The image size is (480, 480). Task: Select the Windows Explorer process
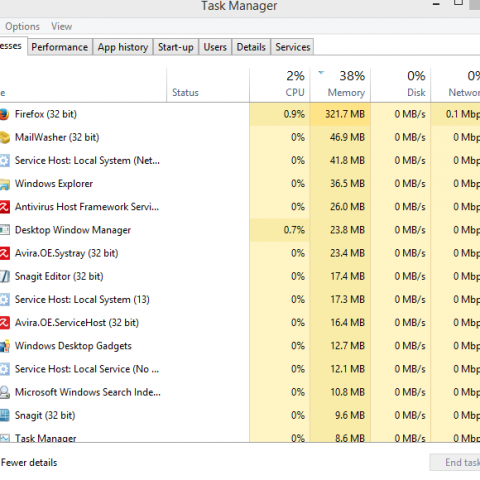(240, 184)
